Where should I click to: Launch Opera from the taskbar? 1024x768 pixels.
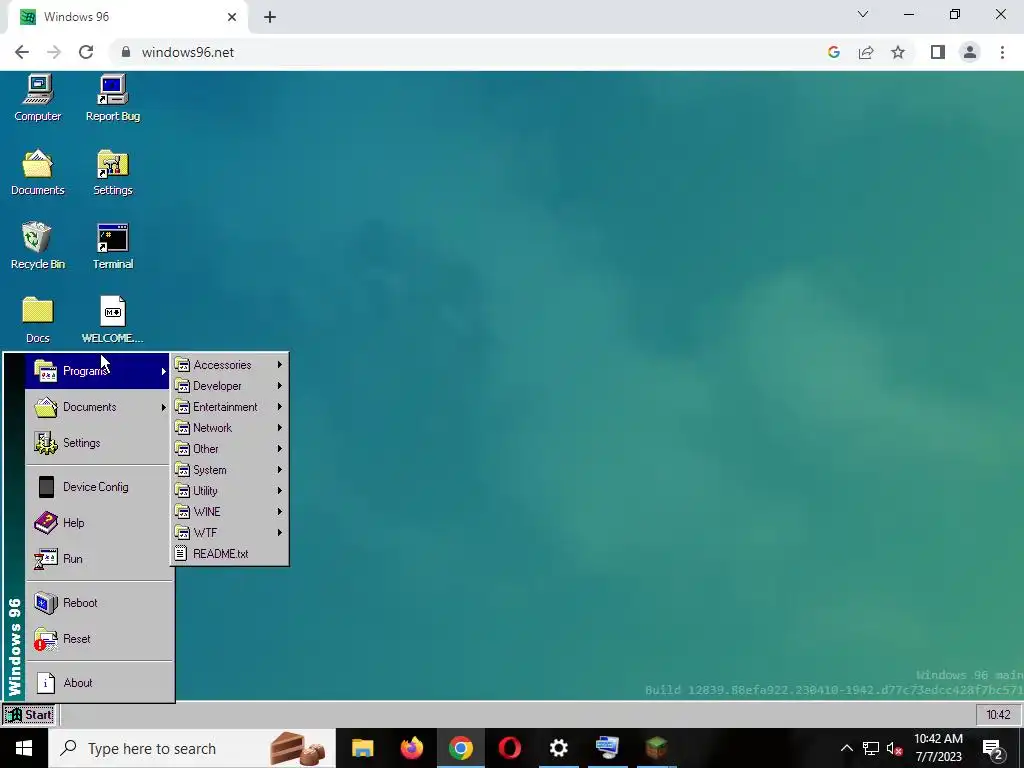[x=509, y=748]
